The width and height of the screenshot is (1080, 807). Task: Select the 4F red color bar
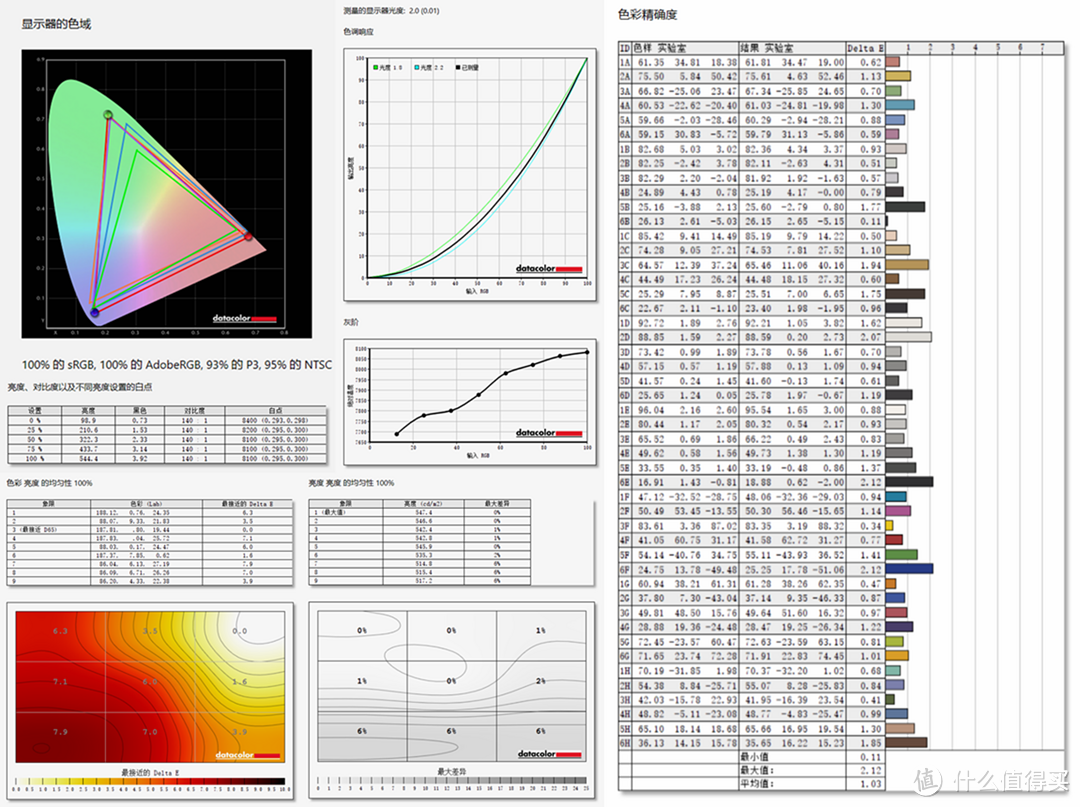(894, 540)
